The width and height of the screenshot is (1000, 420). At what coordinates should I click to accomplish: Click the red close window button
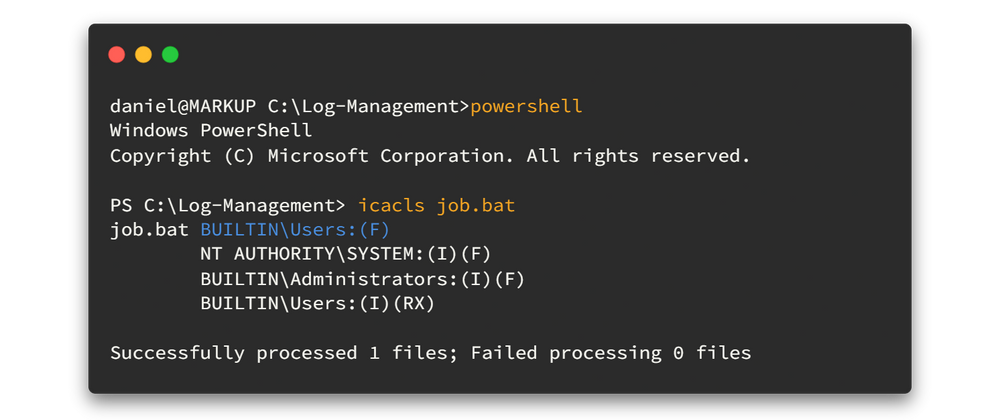coord(117,54)
